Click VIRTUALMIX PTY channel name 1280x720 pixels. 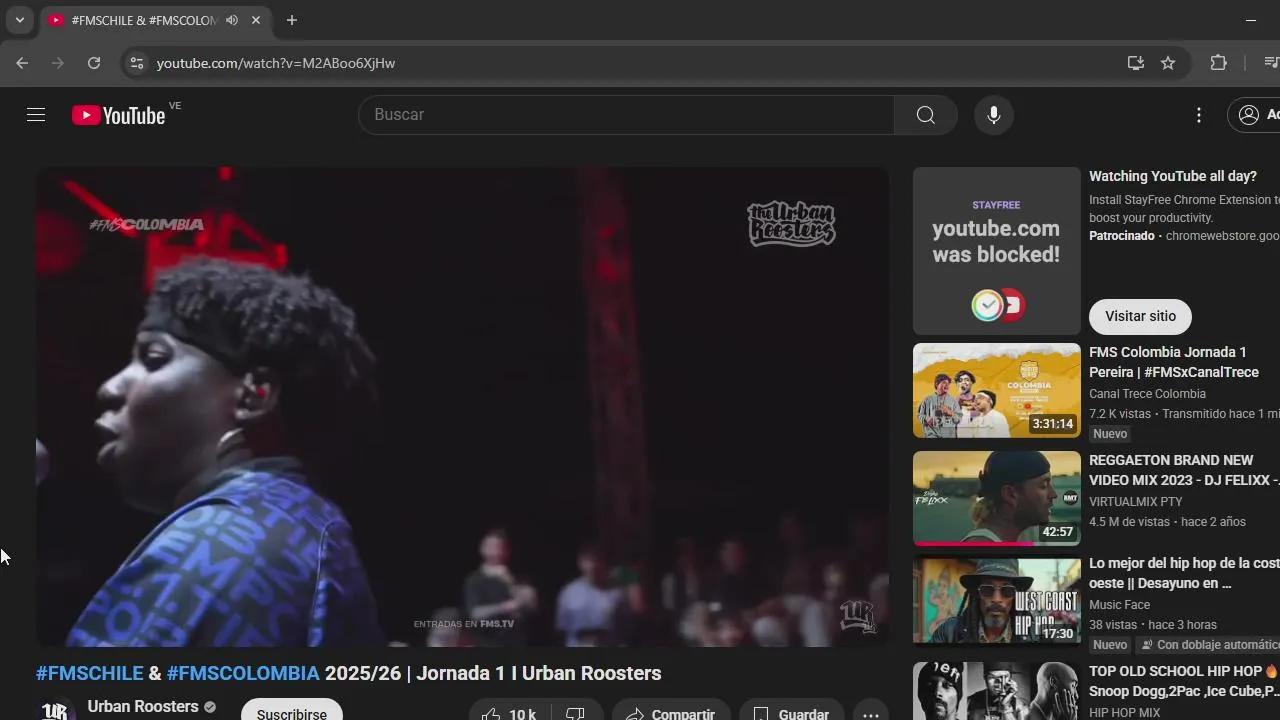1136,502
